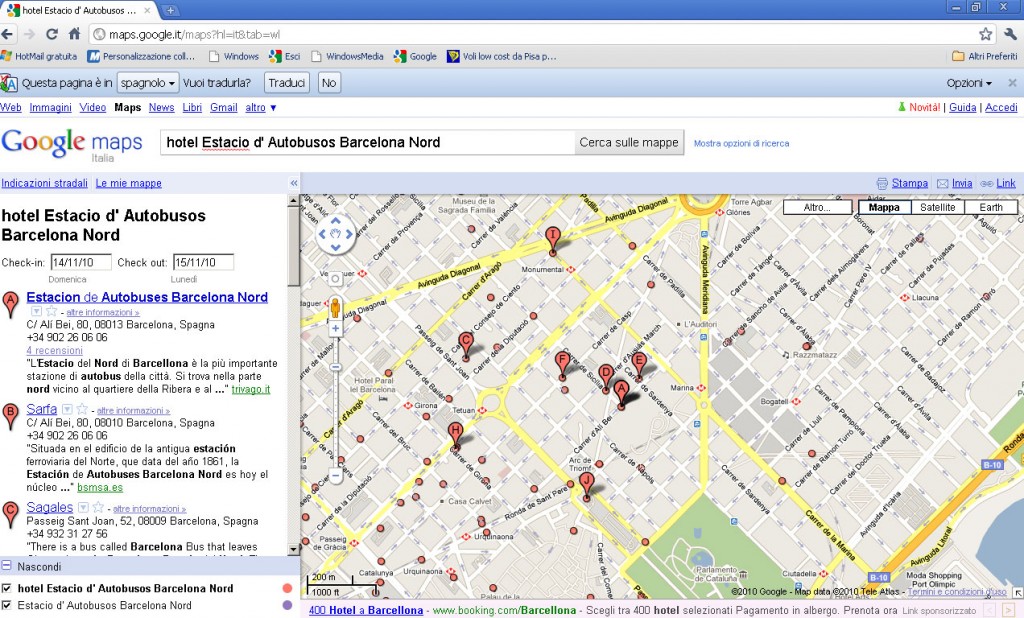
Task: Open the dropdown arrow beside Sagales
Action: [x=83, y=508]
